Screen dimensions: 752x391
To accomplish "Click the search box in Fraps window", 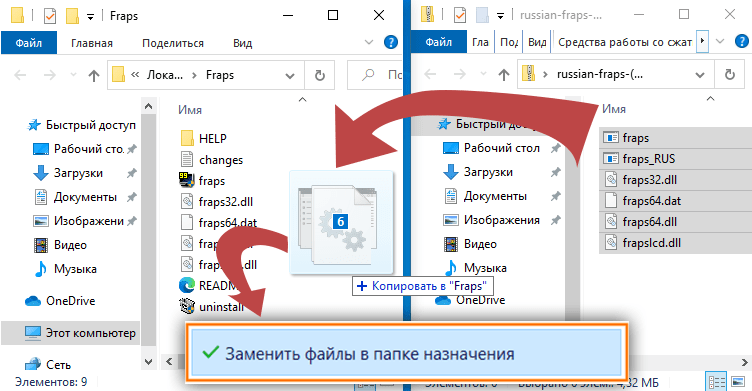I will coord(376,75).
